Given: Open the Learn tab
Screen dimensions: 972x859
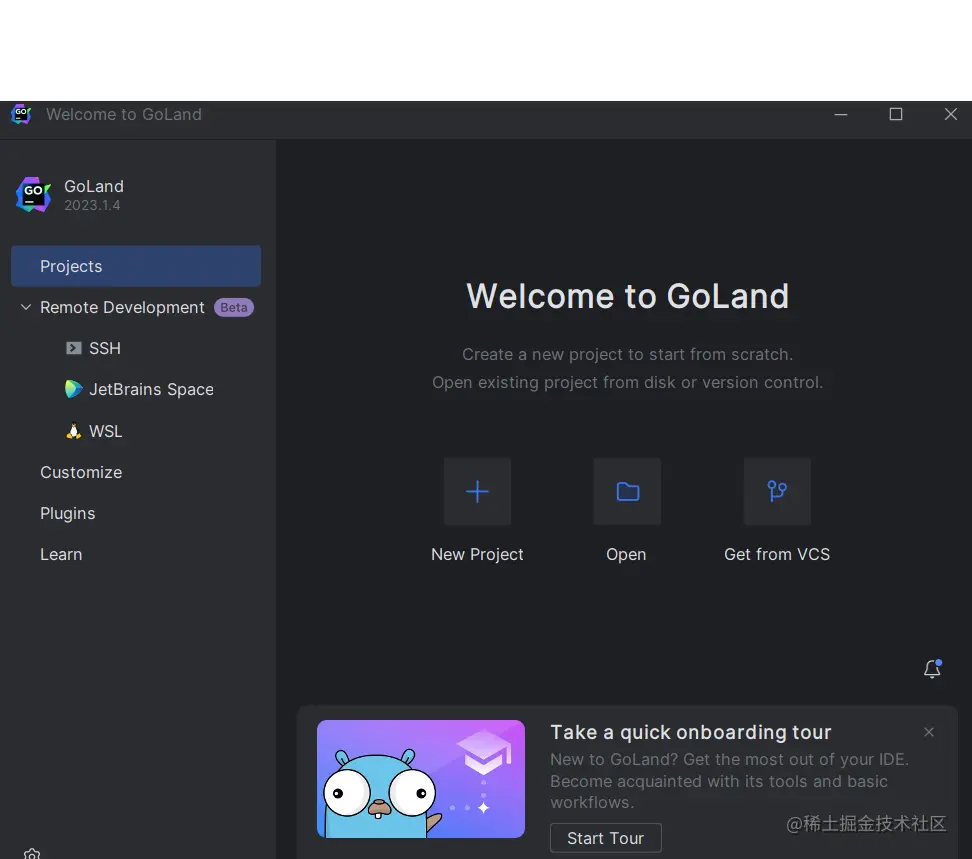Looking at the screenshot, I should 61,554.
